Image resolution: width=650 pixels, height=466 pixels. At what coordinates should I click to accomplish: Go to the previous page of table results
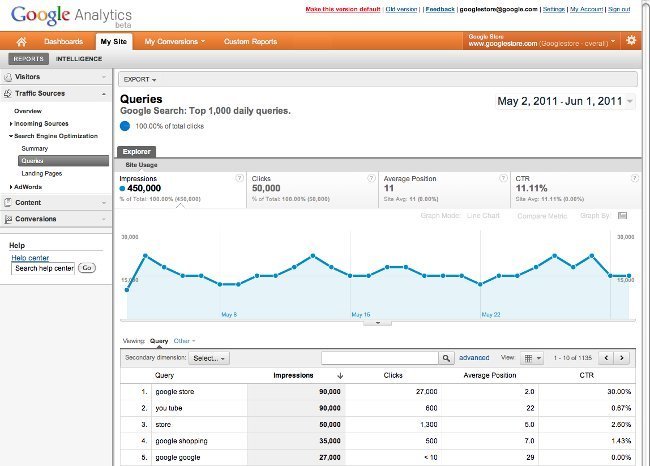click(604, 357)
